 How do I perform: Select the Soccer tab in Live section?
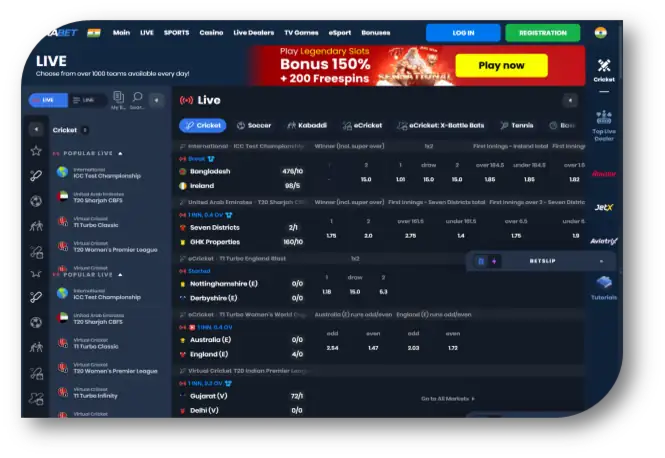[254, 126]
